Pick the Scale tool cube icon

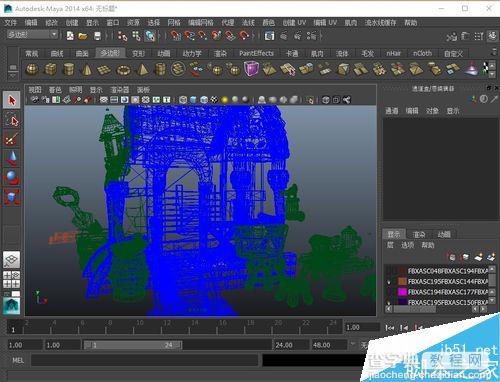tap(12, 197)
